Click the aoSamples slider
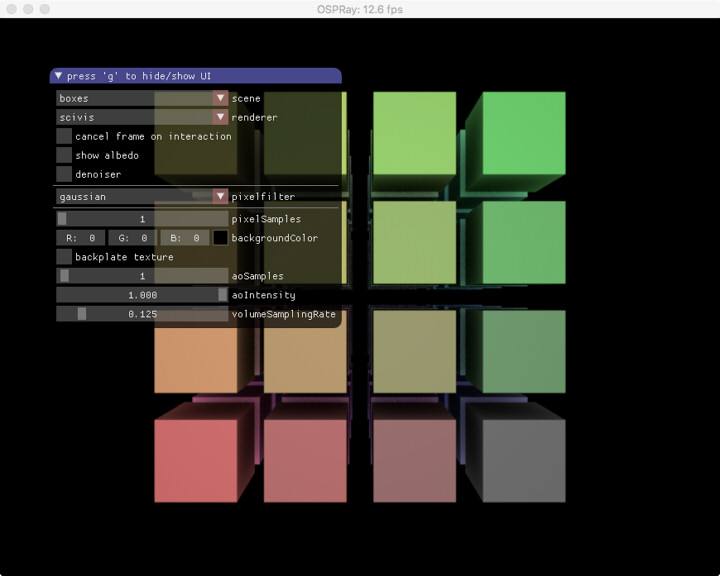720x576 pixels. [x=142, y=276]
